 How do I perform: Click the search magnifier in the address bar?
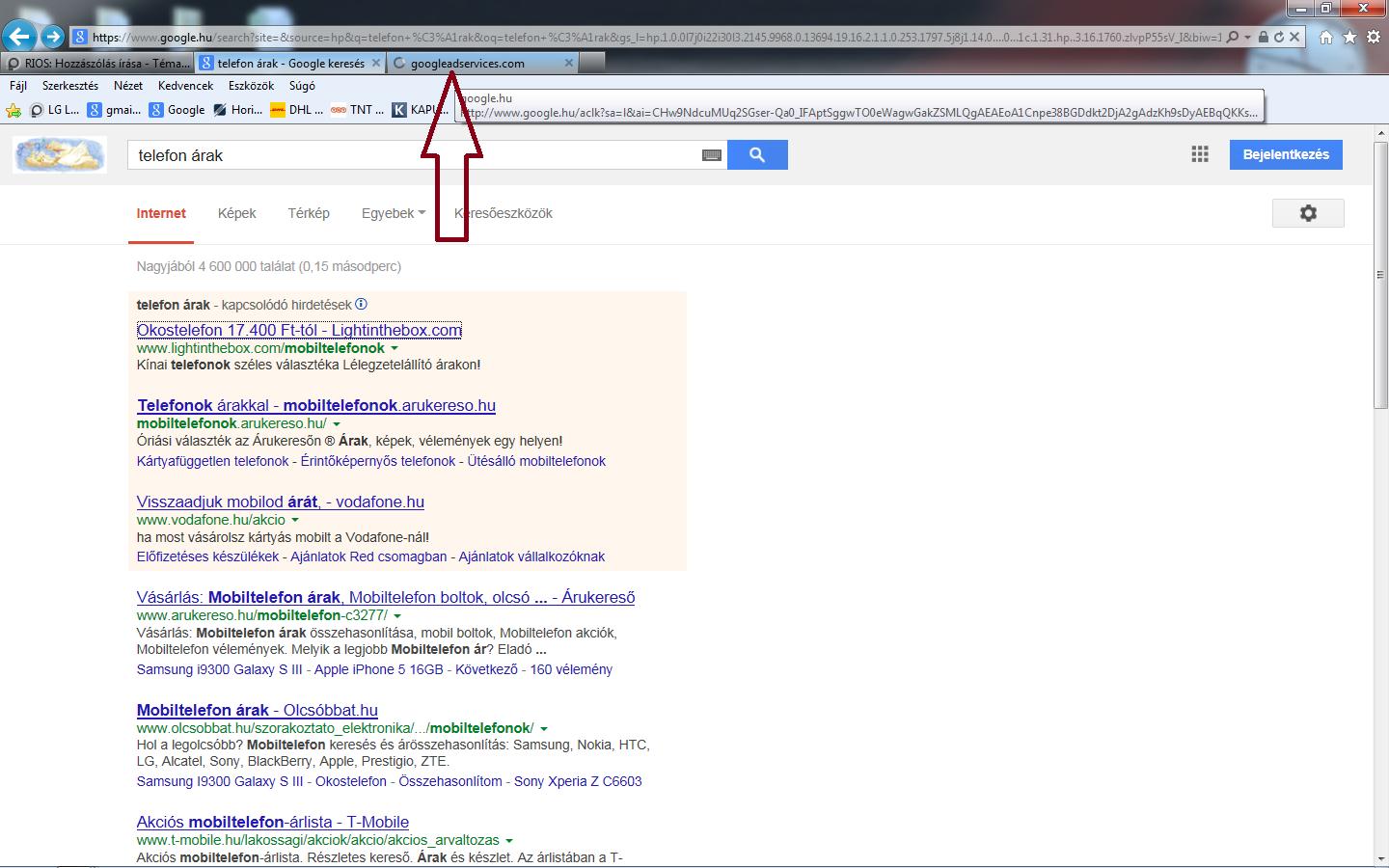coord(1232,37)
